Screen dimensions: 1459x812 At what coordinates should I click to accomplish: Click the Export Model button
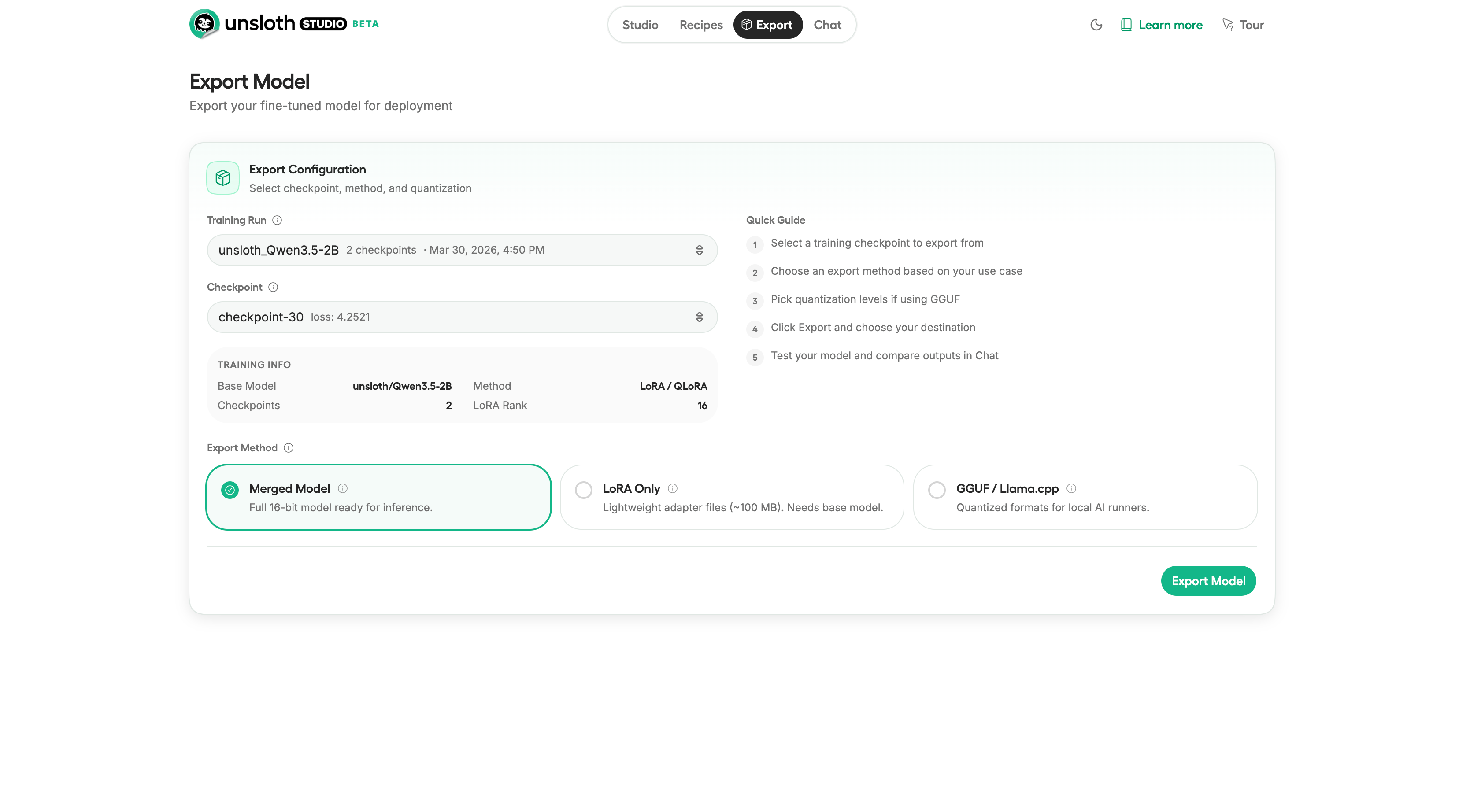tap(1208, 581)
